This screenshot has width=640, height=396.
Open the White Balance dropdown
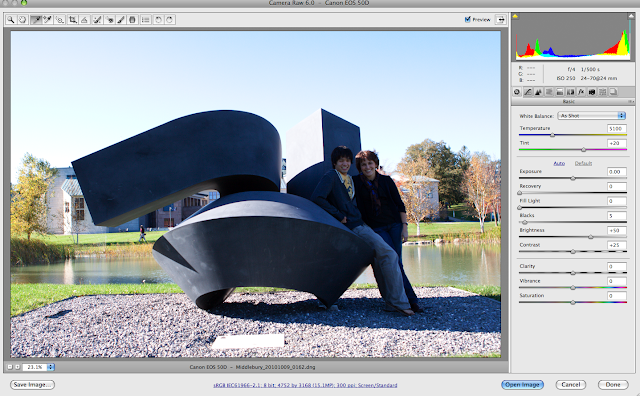(591, 116)
